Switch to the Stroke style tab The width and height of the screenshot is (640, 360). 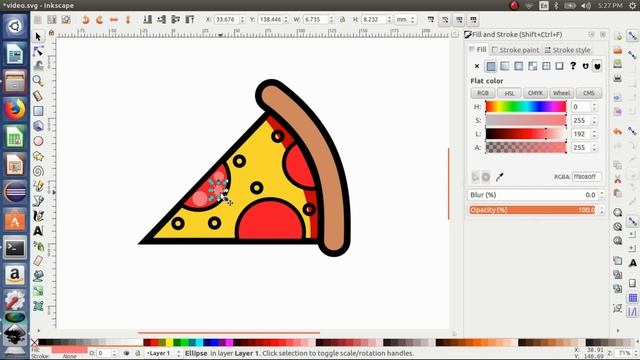[x=568, y=50]
